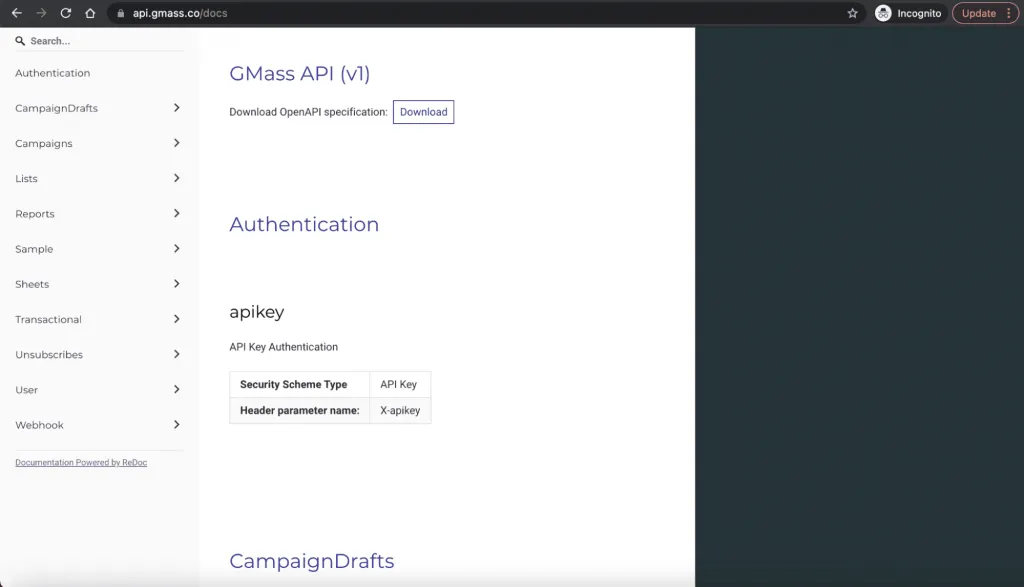The image size is (1024, 587).
Task: Click the Authentication section heading
Action: pyautogui.click(x=304, y=224)
